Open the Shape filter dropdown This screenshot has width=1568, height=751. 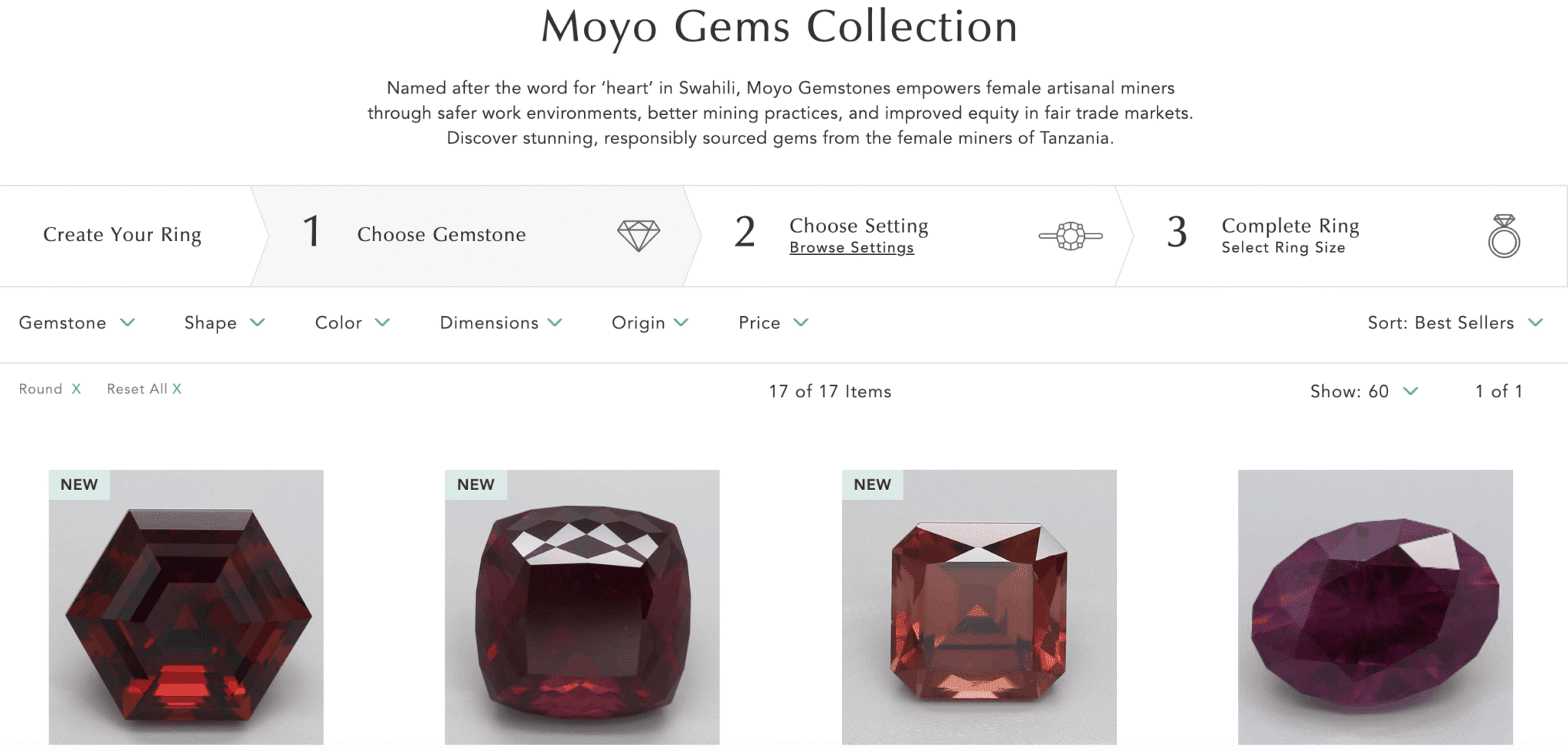(224, 323)
